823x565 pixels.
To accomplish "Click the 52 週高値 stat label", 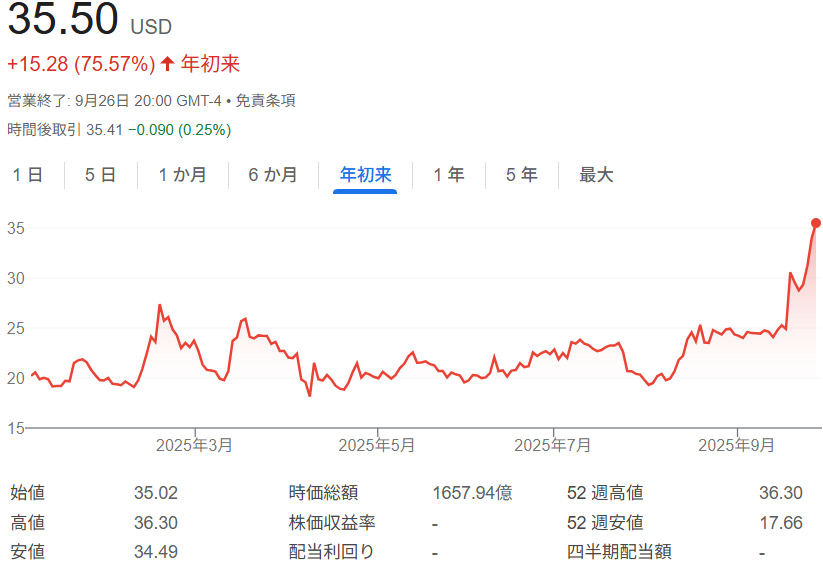I will coord(604,493).
